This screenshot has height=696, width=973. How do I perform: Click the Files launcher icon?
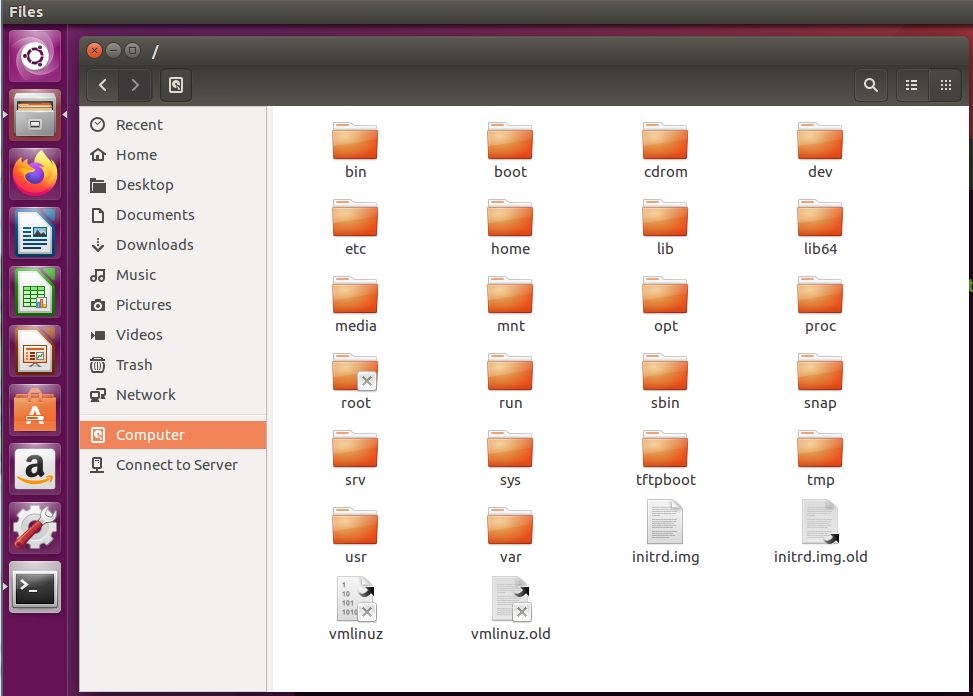pos(35,115)
